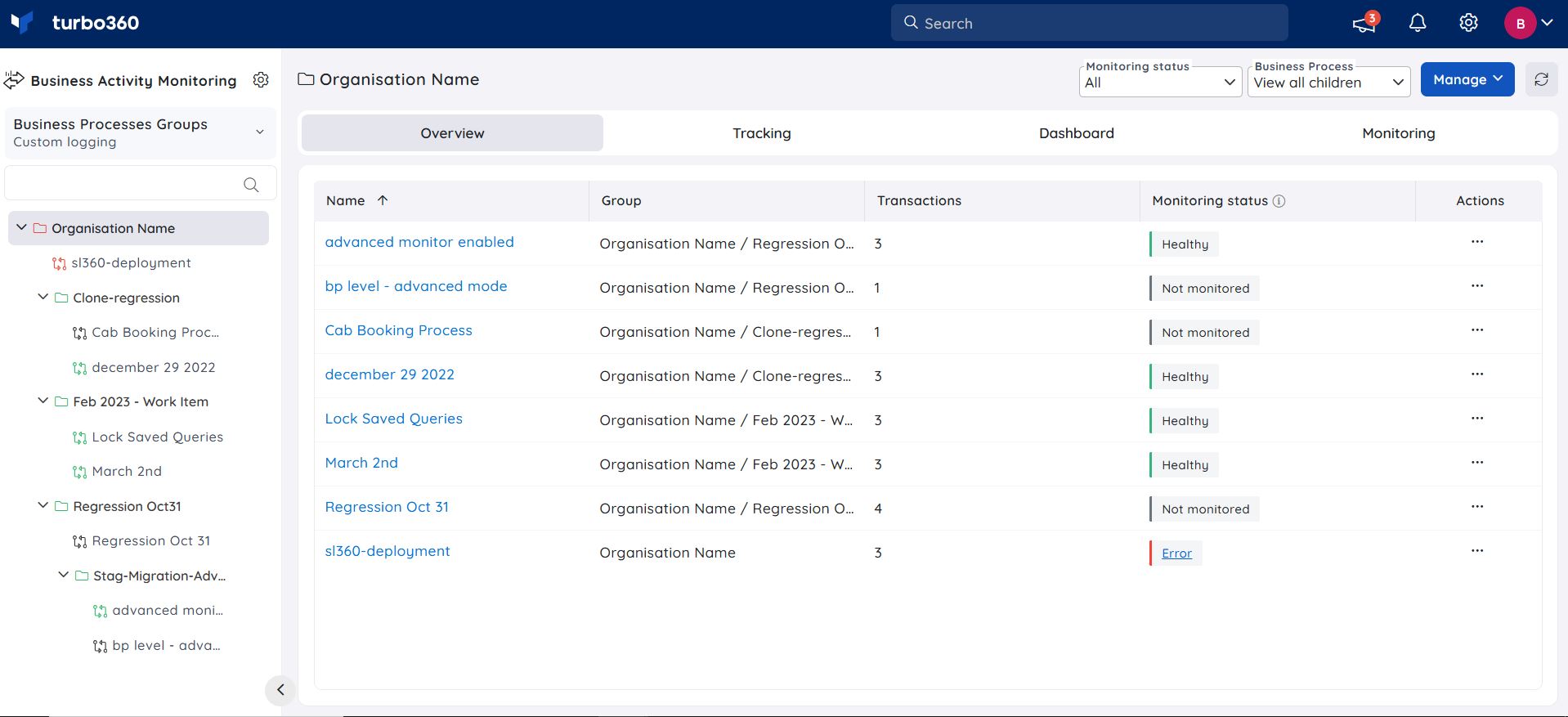Select march 2nd in the sidebar tree

[x=127, y=472]
